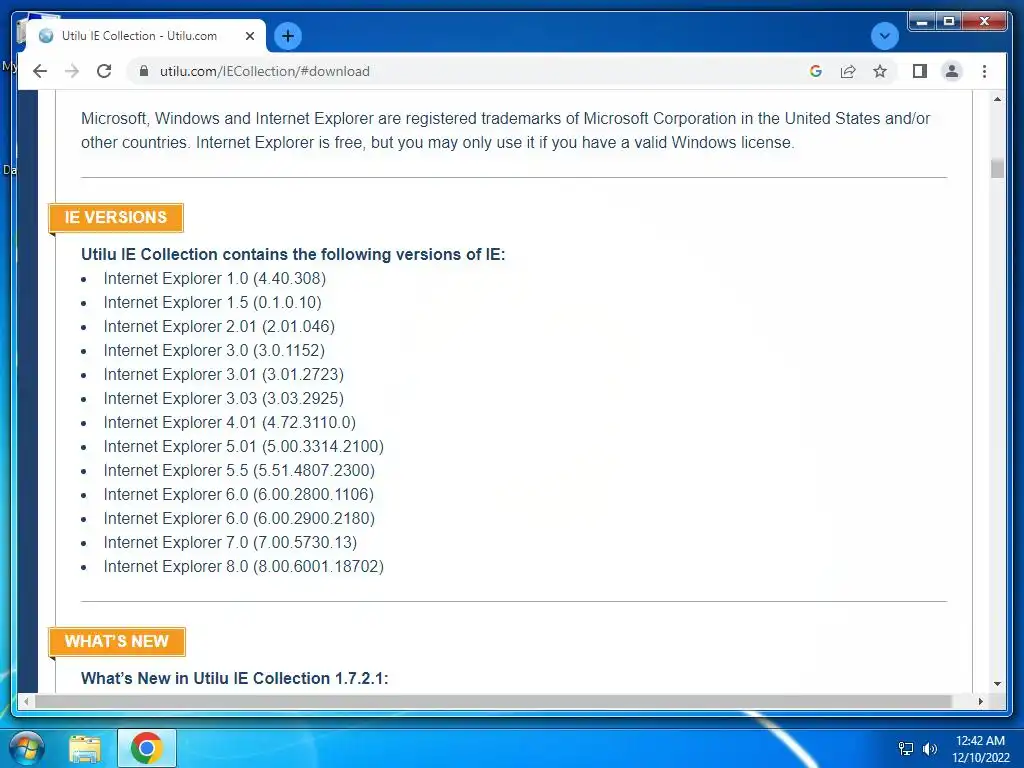Click the horizontal scrollbar thumb
1024x768 pixels.
tap(494, 701)
